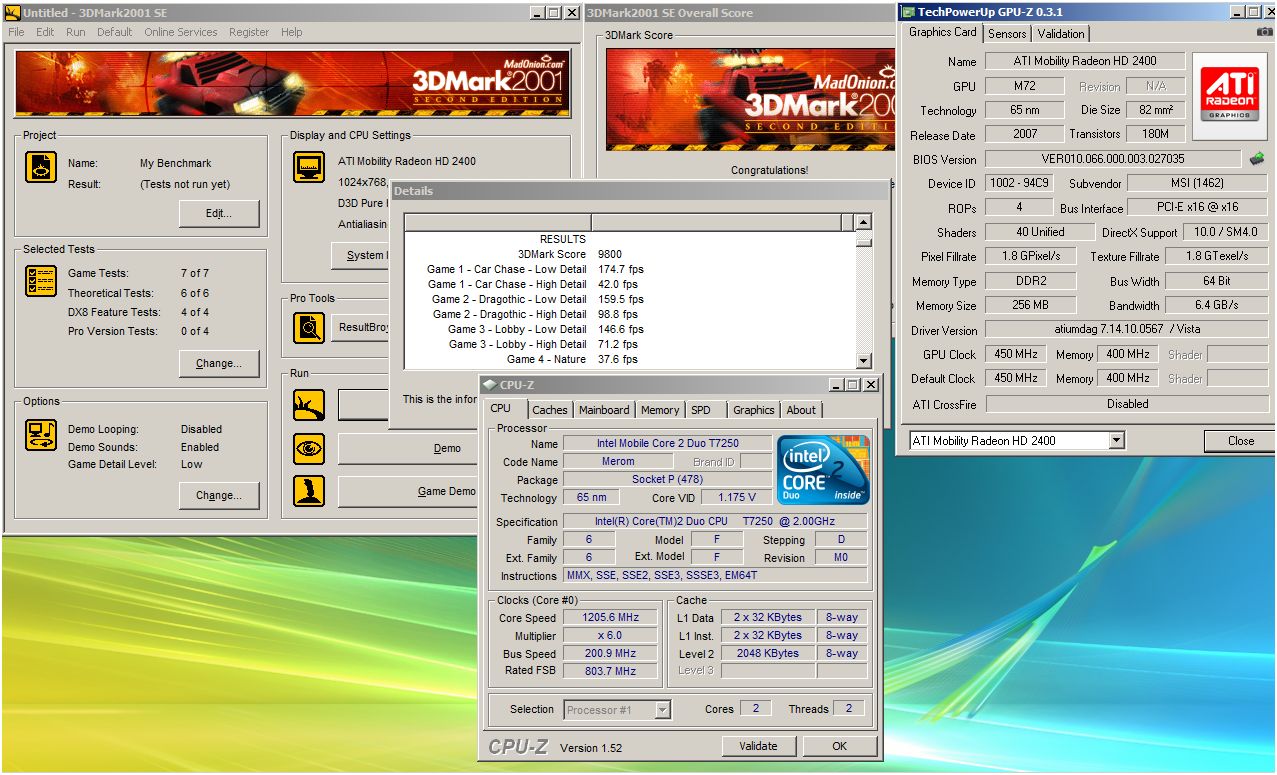Click the ATI Radeon Graphics logo
This screenshot has height=775, width=1277.
[x=1229, y=94]
